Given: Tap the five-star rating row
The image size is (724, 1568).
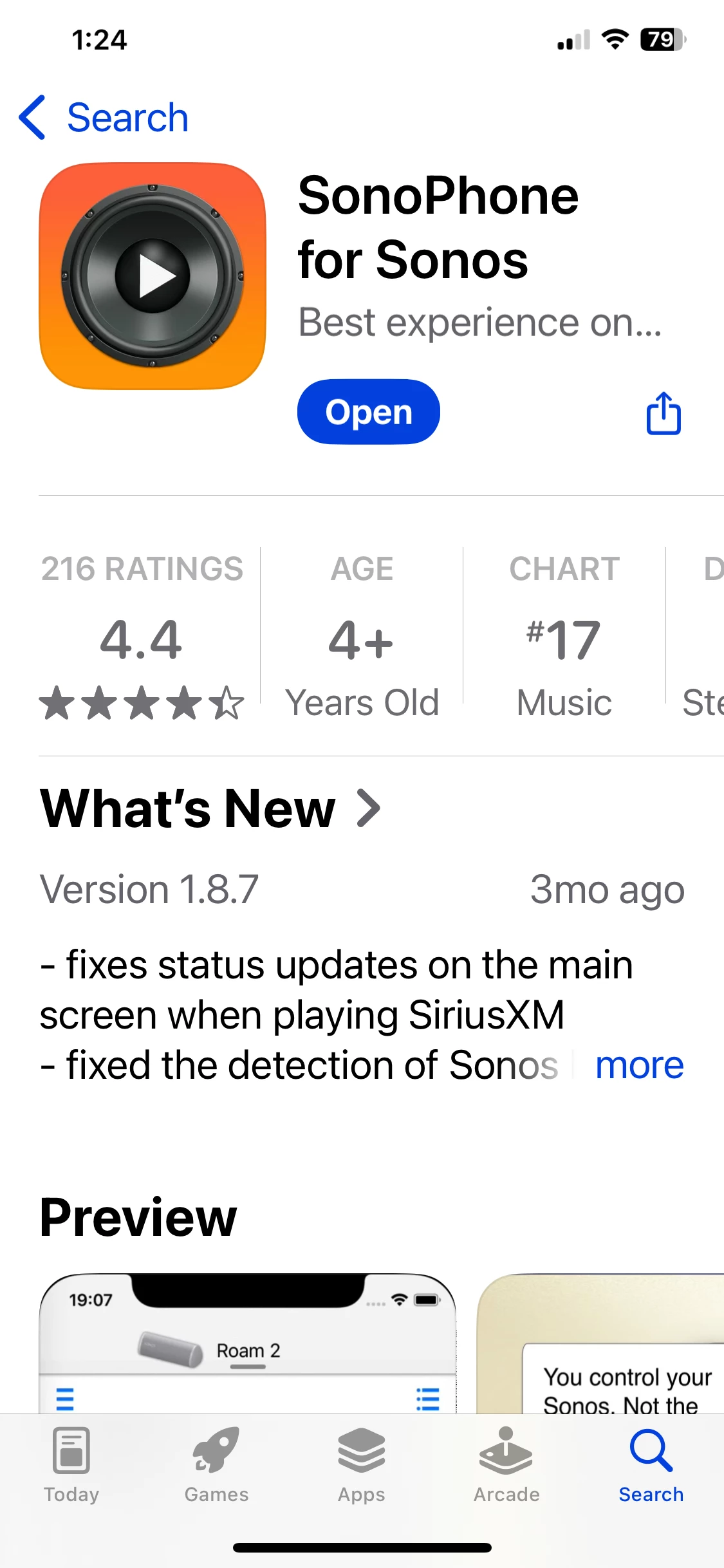Looking at the screenshot, I should click(x=142, y=703).
